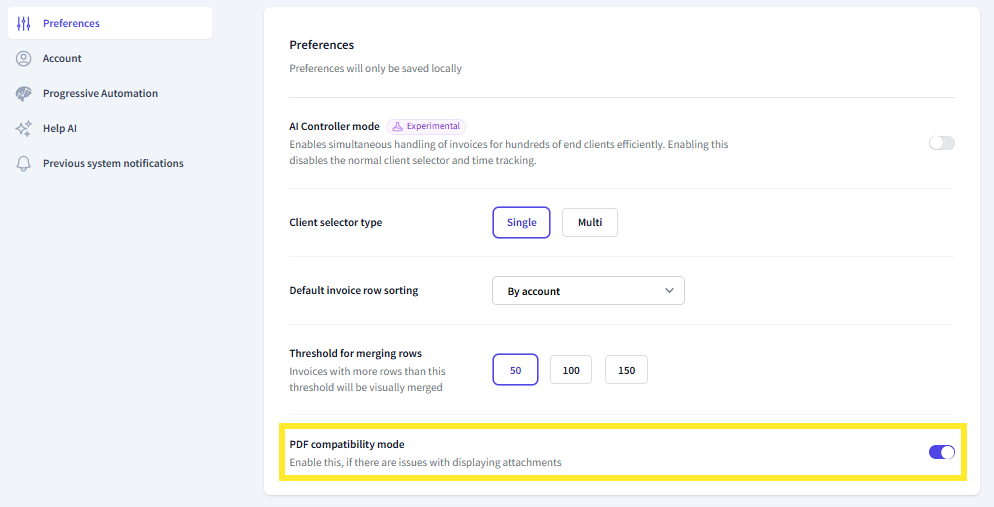
Task: Click the Preferences sliders icon
Action: (24, 23)
